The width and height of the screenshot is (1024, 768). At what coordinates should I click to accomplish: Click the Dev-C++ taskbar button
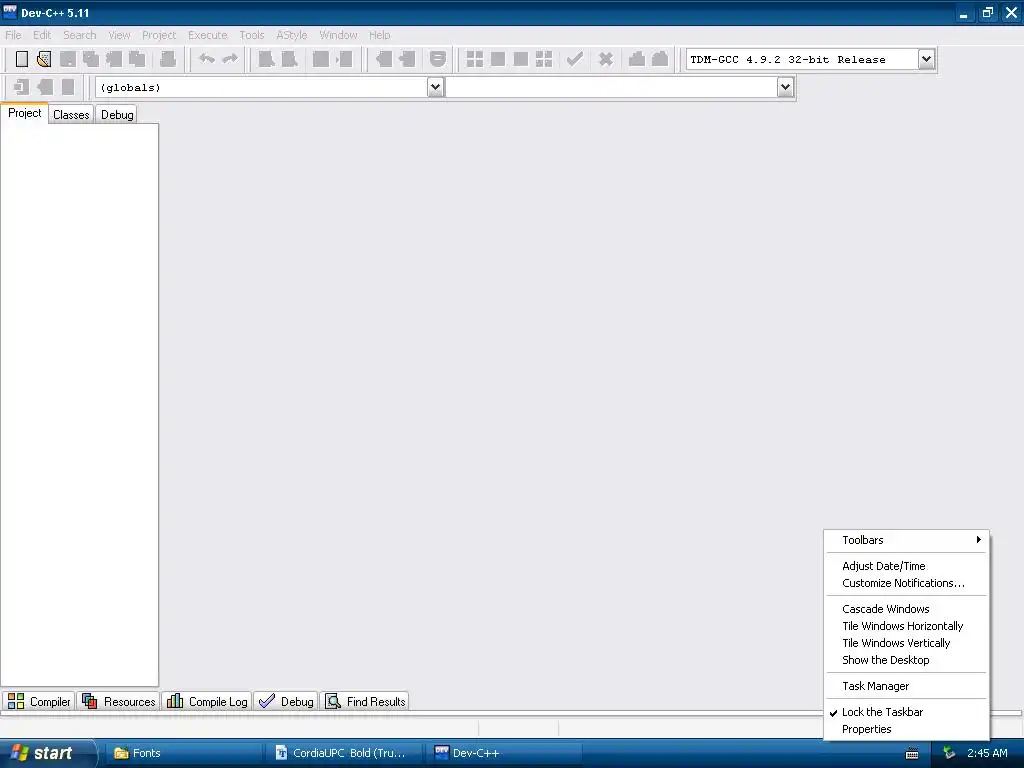(x=505, y=753)
